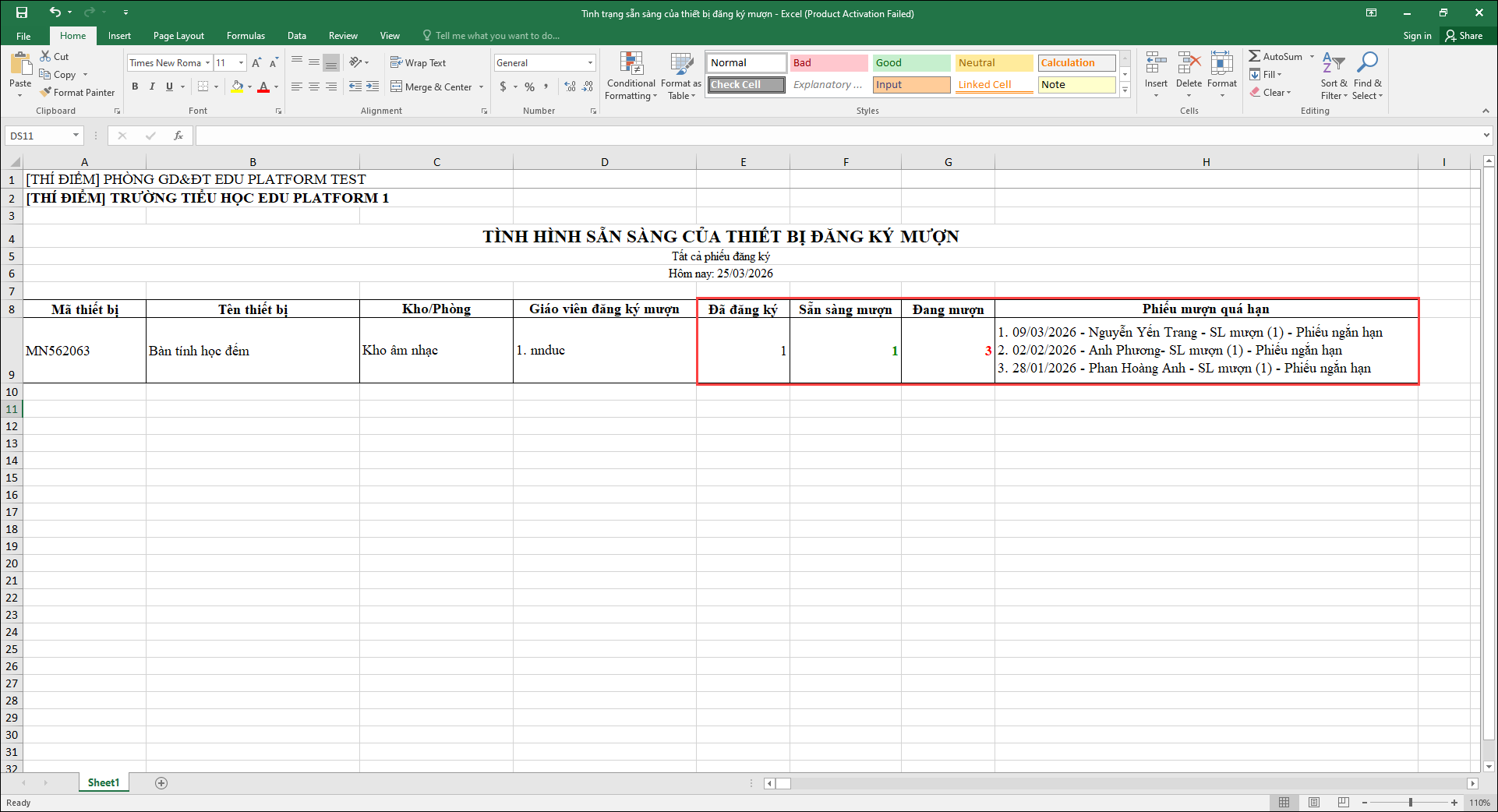This screenshot has height=812, width=1498.
Task: Apply the Neutral cell style
Action: pos(994,63)
